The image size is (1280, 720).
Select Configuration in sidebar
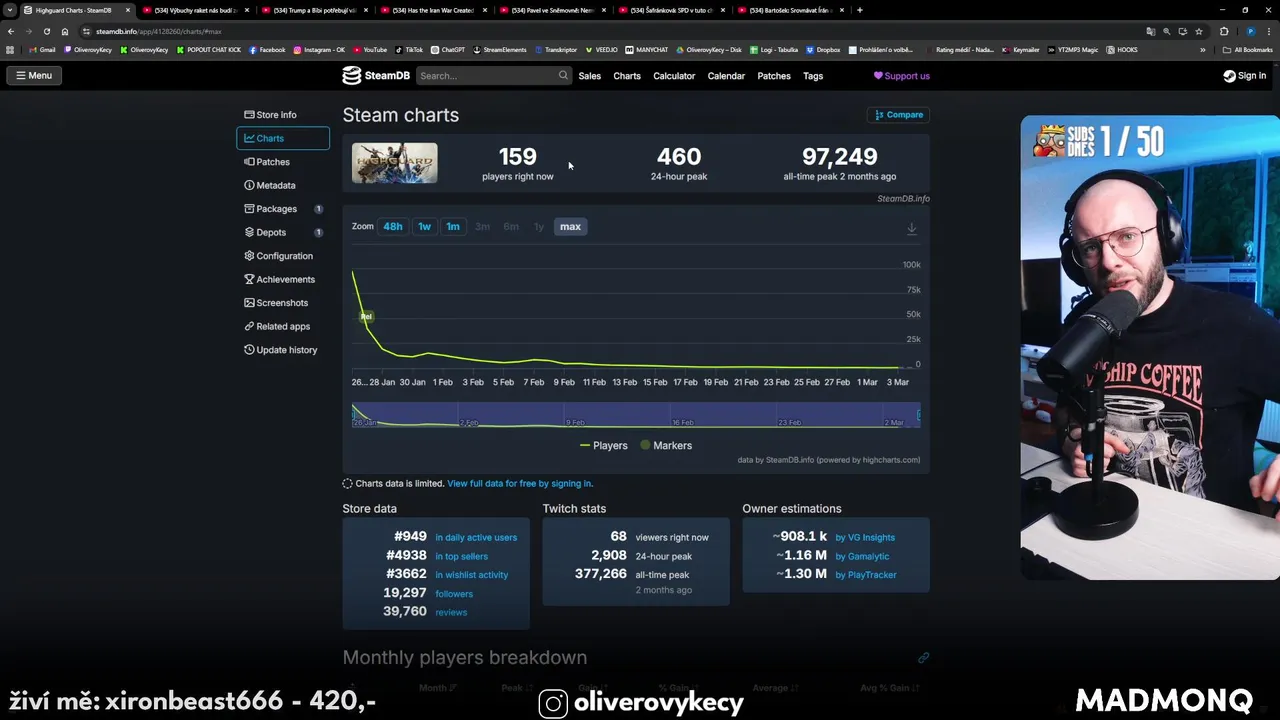[x=283, y=256]
